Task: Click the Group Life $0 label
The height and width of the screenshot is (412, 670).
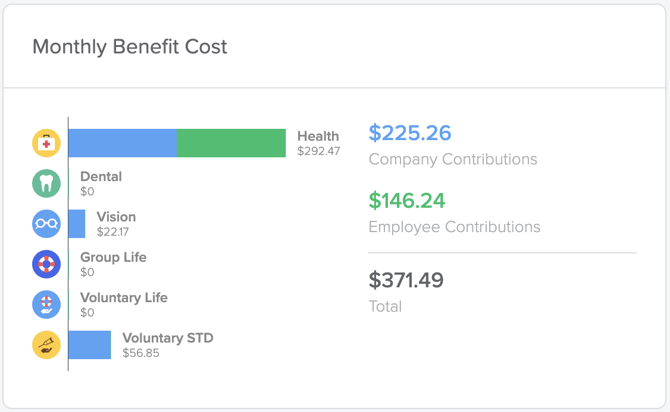Action: tap(113, 264)
